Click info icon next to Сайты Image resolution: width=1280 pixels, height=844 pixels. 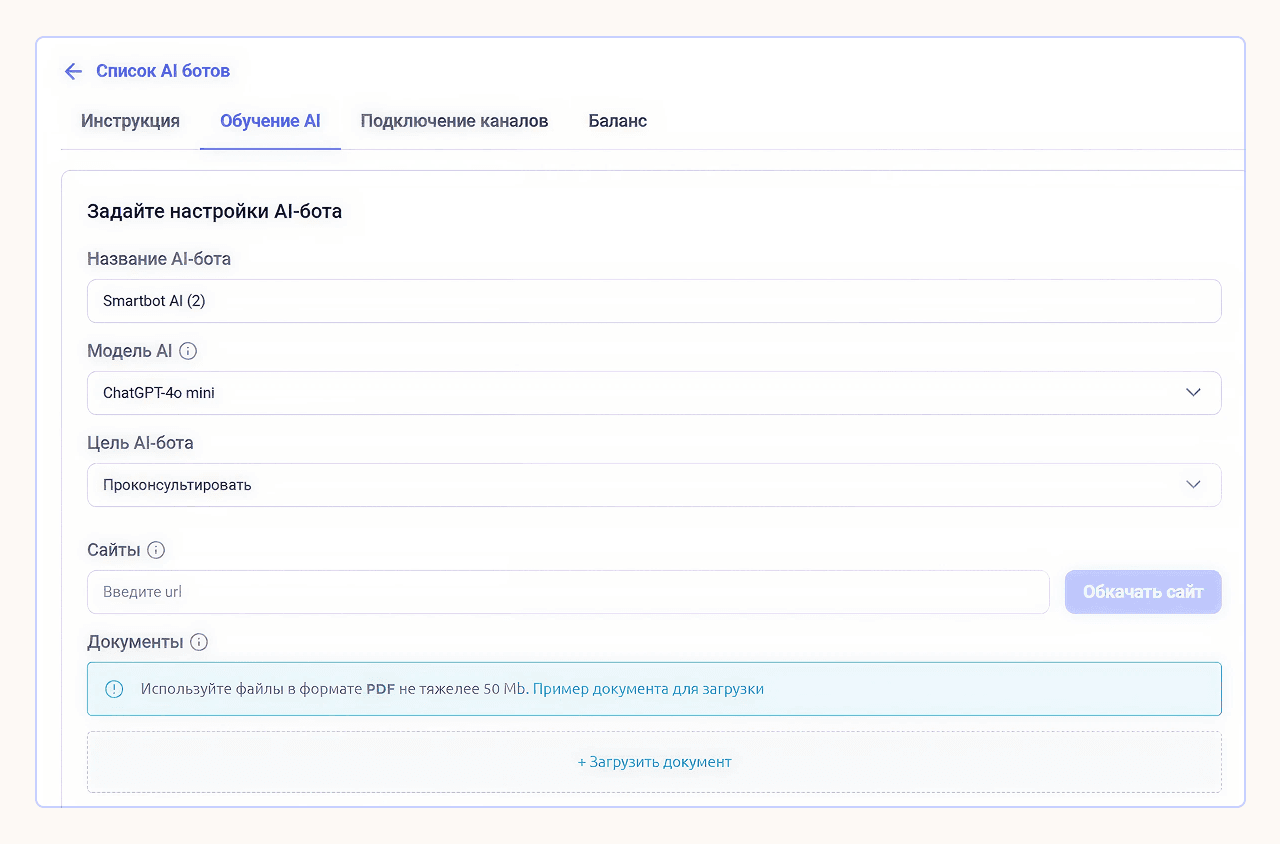[x=155, y=550]
